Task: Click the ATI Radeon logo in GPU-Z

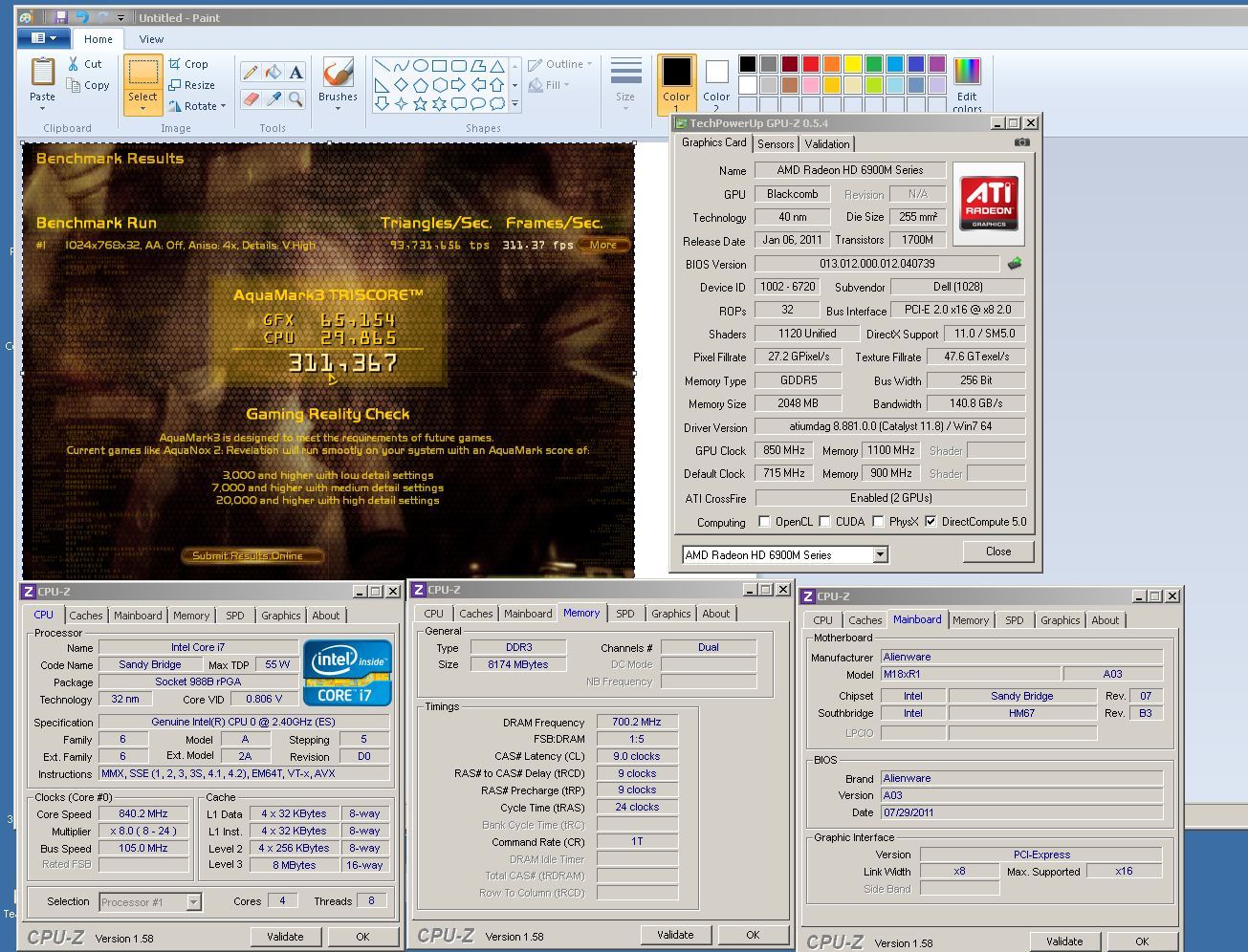Action: (989, 202)
